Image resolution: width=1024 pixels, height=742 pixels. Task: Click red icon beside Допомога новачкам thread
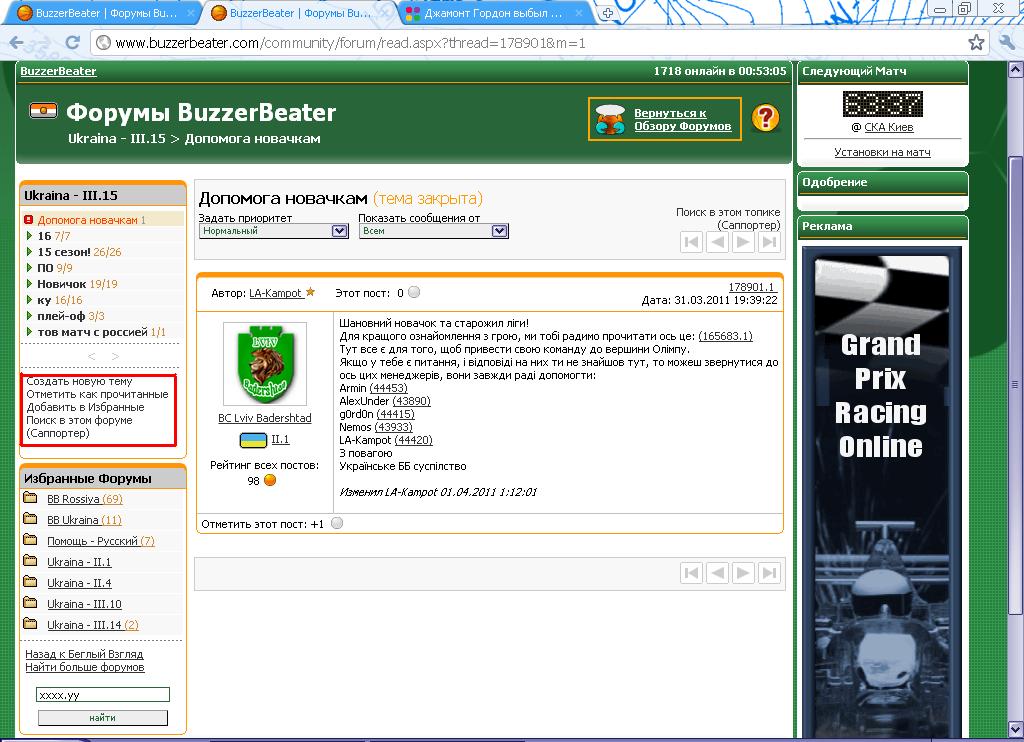[x=29, y=219]
